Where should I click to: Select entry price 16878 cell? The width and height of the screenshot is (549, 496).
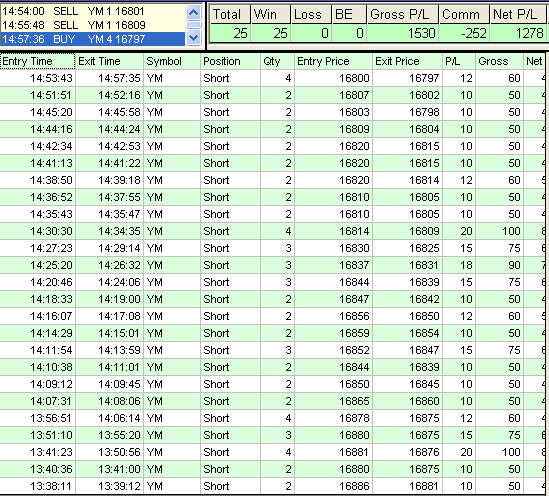coord(333,418)
